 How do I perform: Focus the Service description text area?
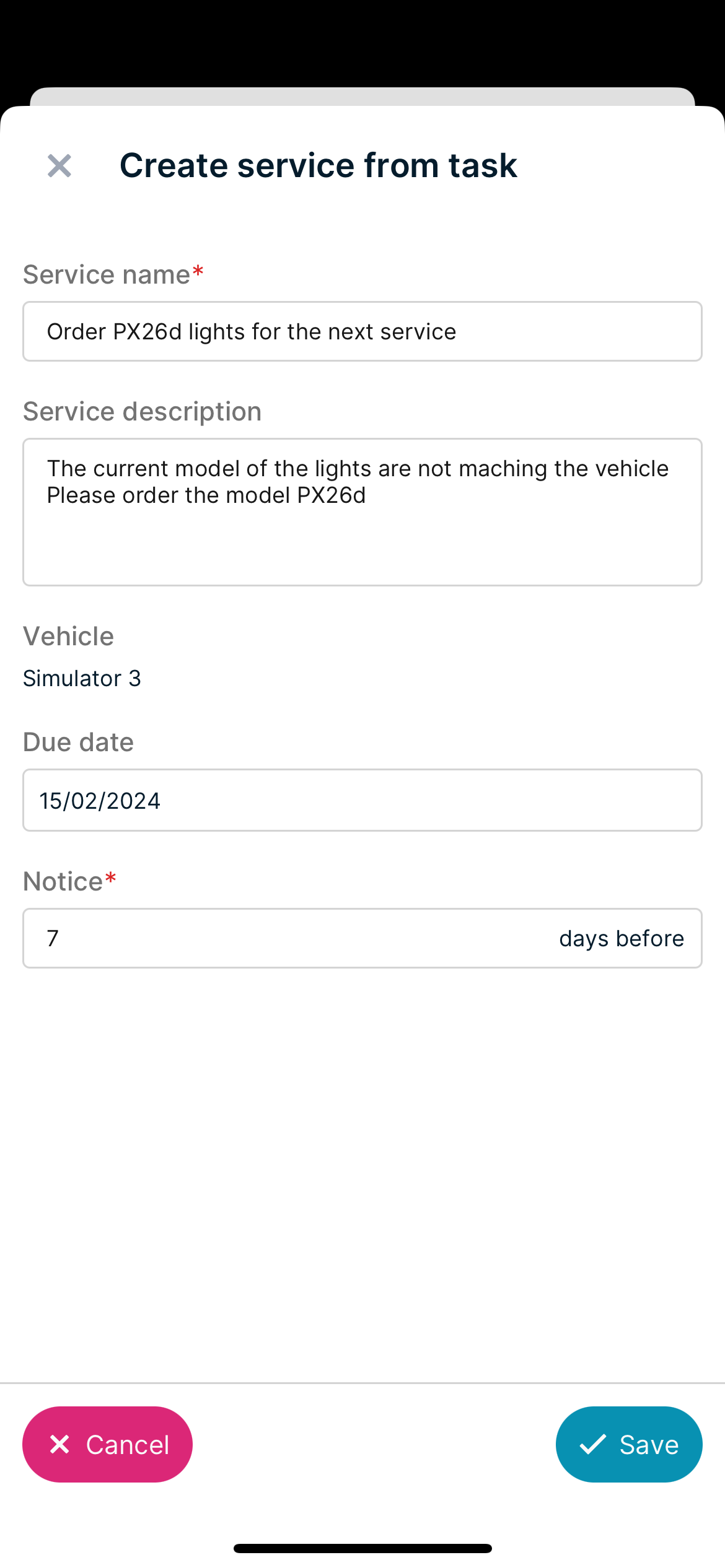tap(362, 512)
